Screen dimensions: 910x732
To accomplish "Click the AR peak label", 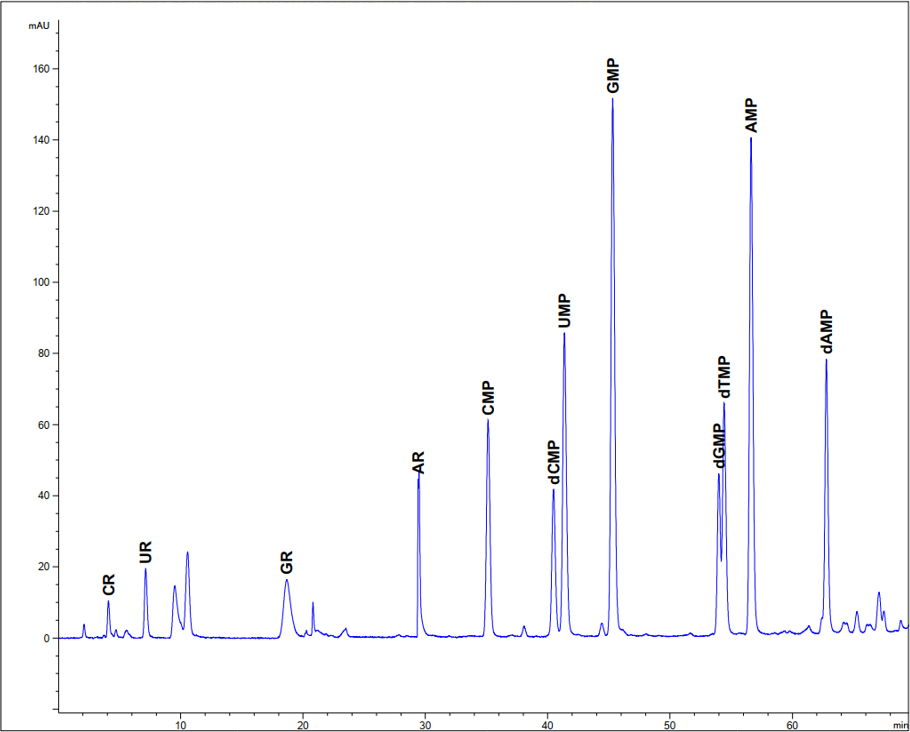I will (418, 462).
